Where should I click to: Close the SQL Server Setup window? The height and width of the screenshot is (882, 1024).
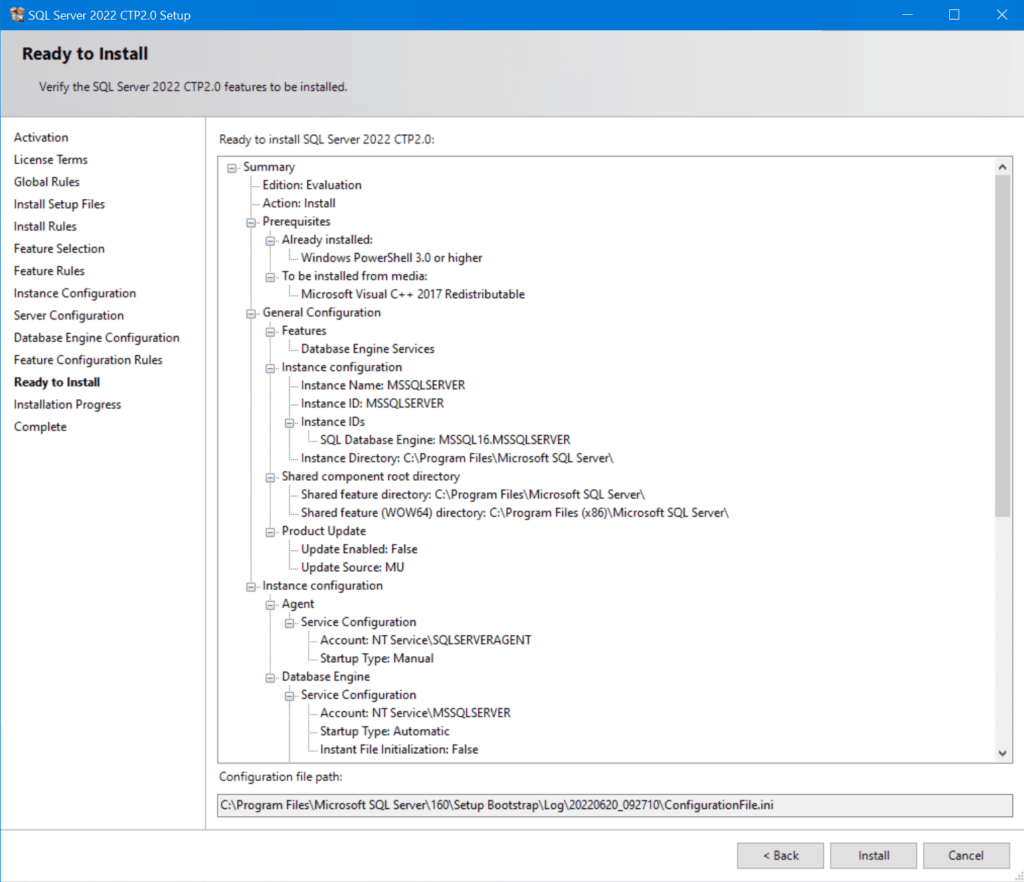(1001, 14)
